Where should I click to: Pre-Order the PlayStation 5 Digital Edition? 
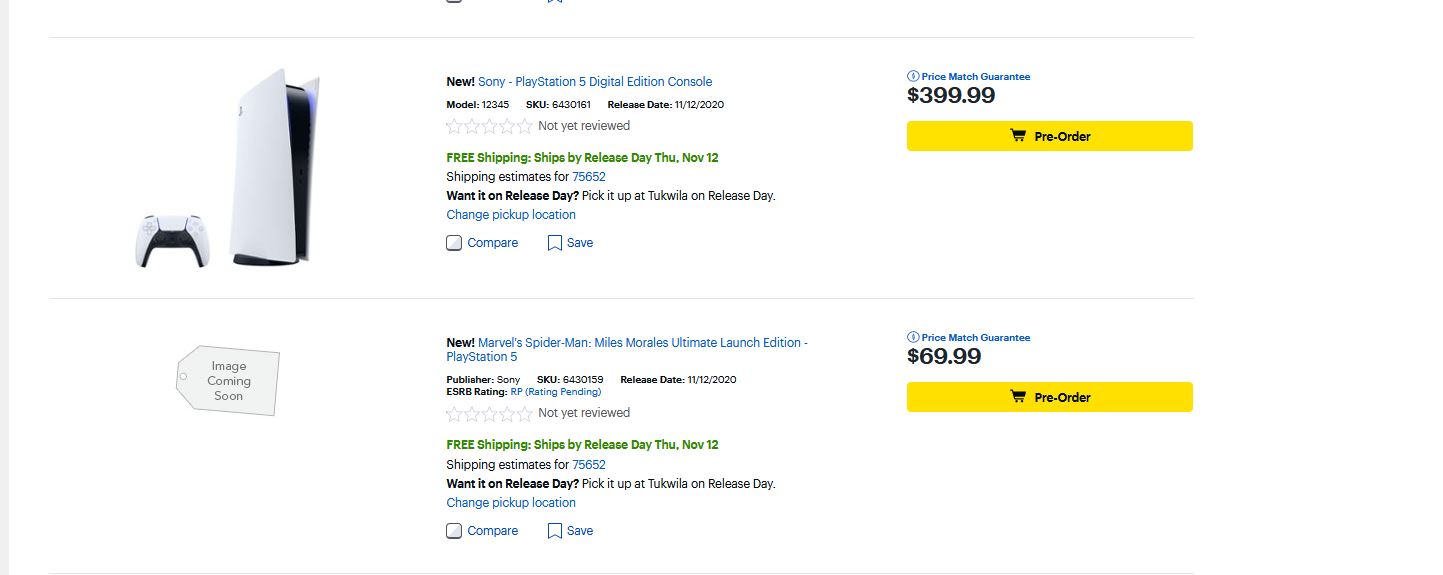click(x=1049, y=136)
